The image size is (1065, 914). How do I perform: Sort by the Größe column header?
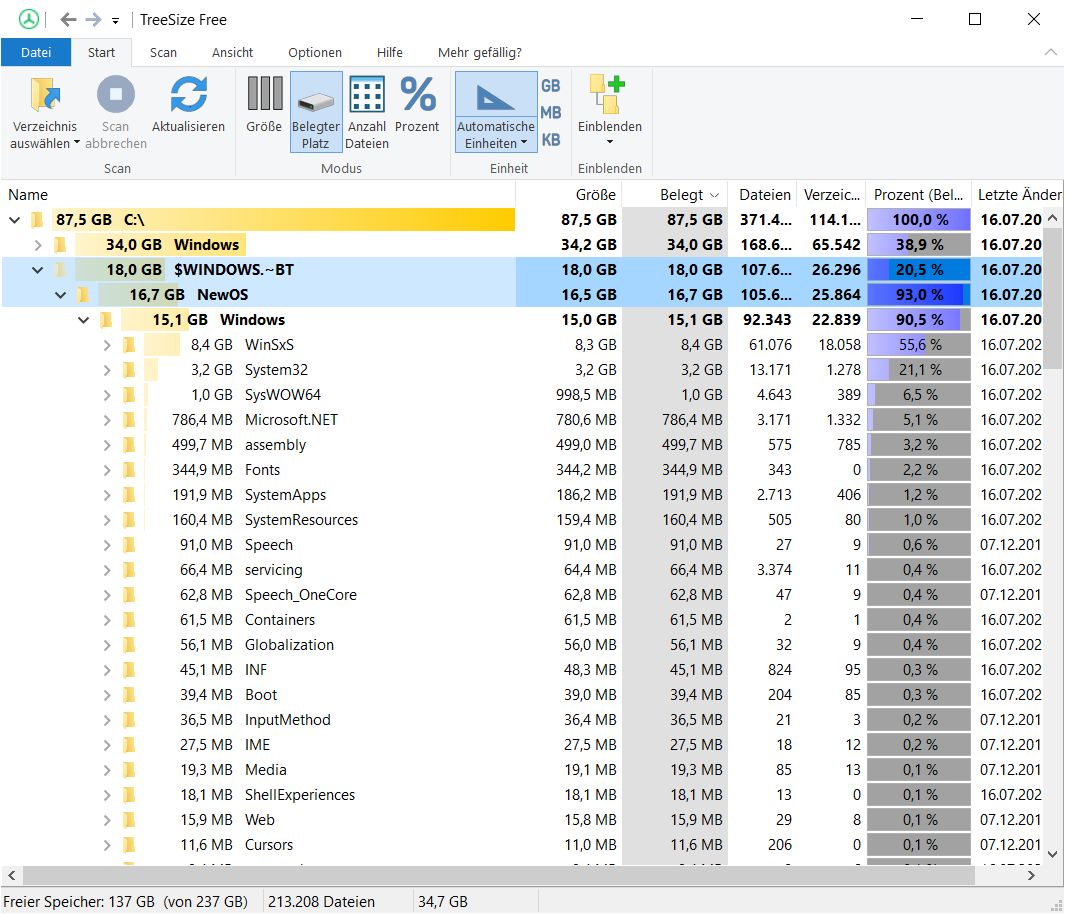[569, 195]
